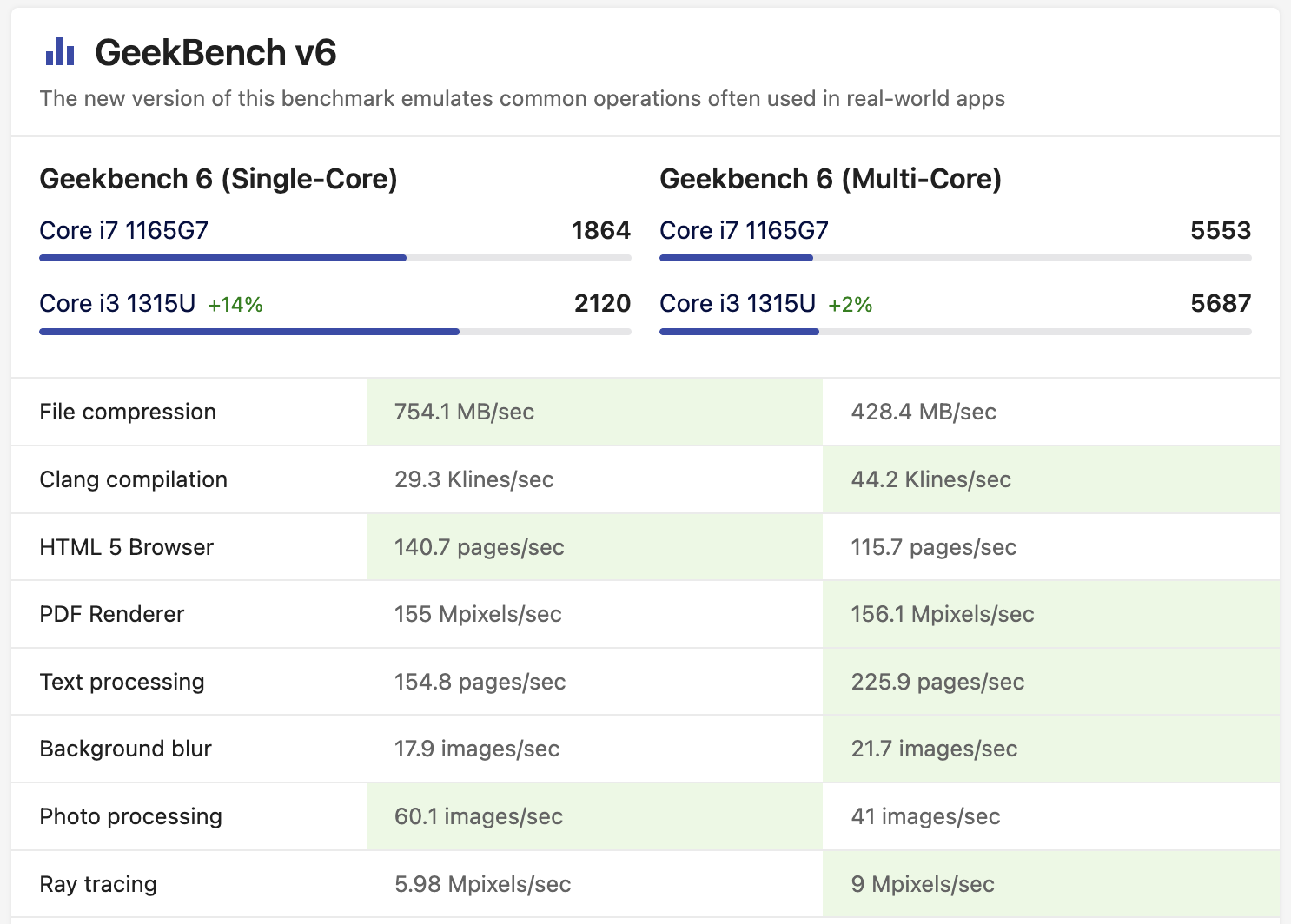Click the 60.1 images/sec cell

(594, 816)
